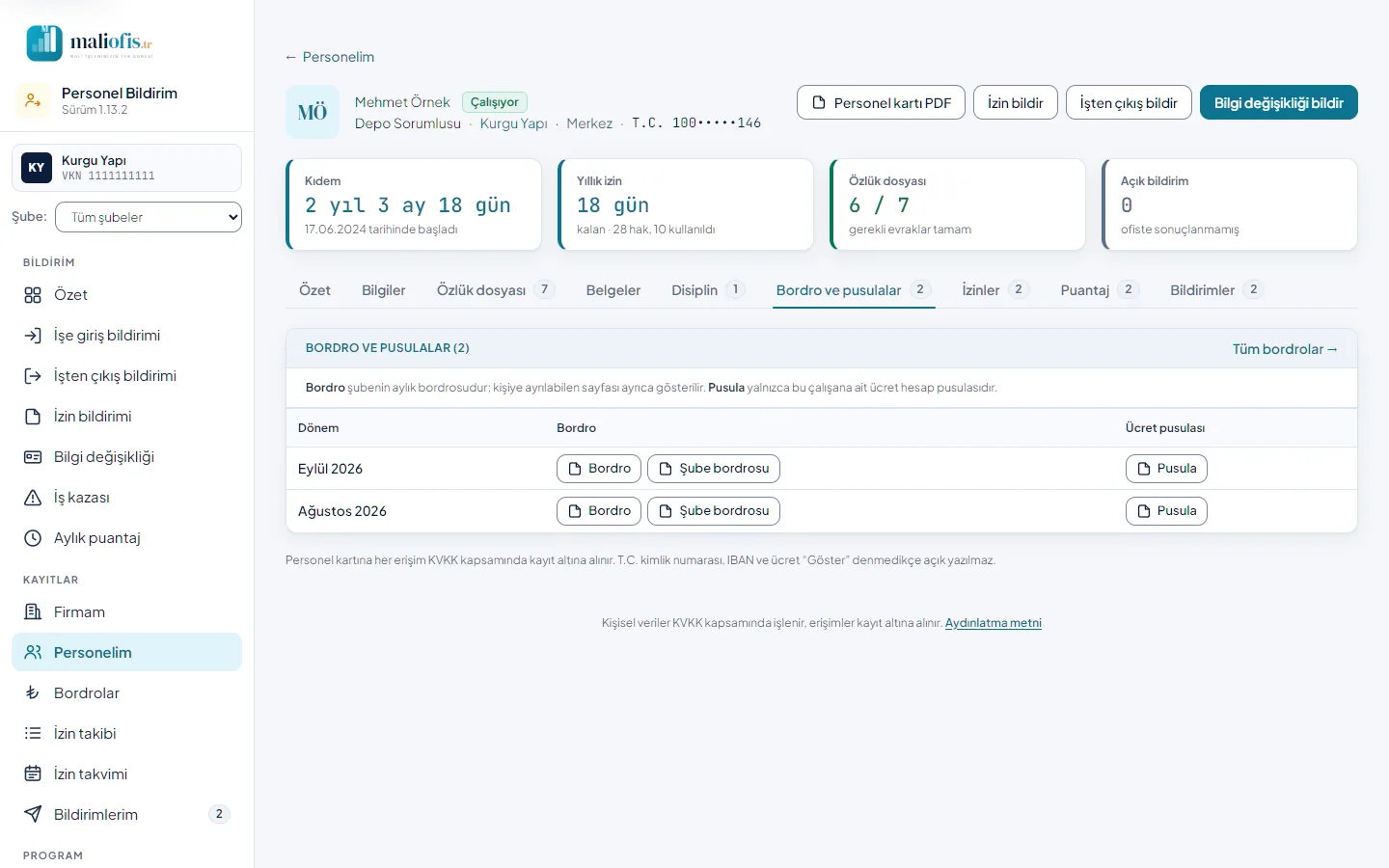Screen dimensions: 1389x868
Task: Click the İş kazası warning triangle icon
Action: (x=33, y=498)
